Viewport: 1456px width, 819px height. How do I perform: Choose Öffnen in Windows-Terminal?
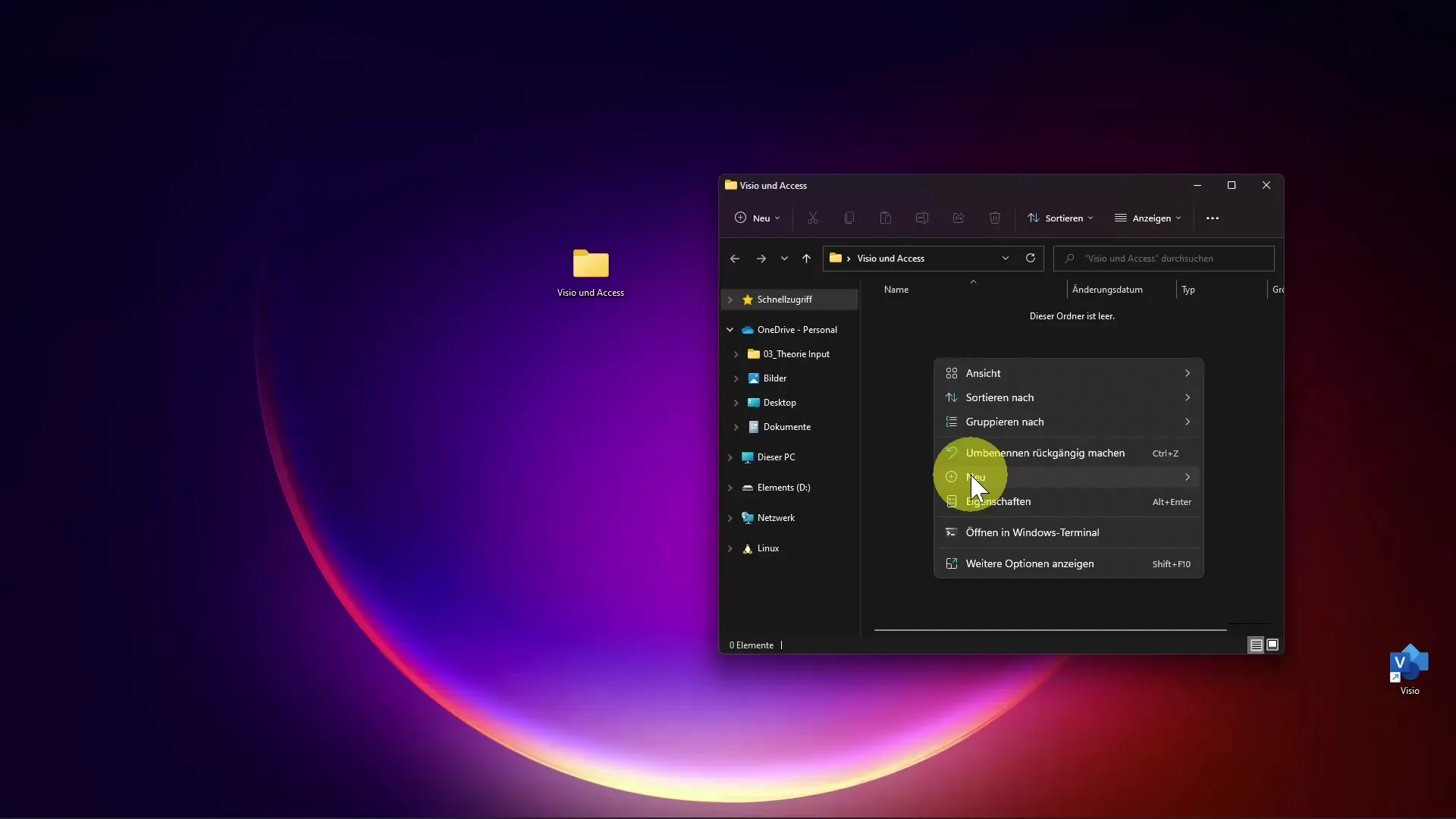(x=1068, y=532)
